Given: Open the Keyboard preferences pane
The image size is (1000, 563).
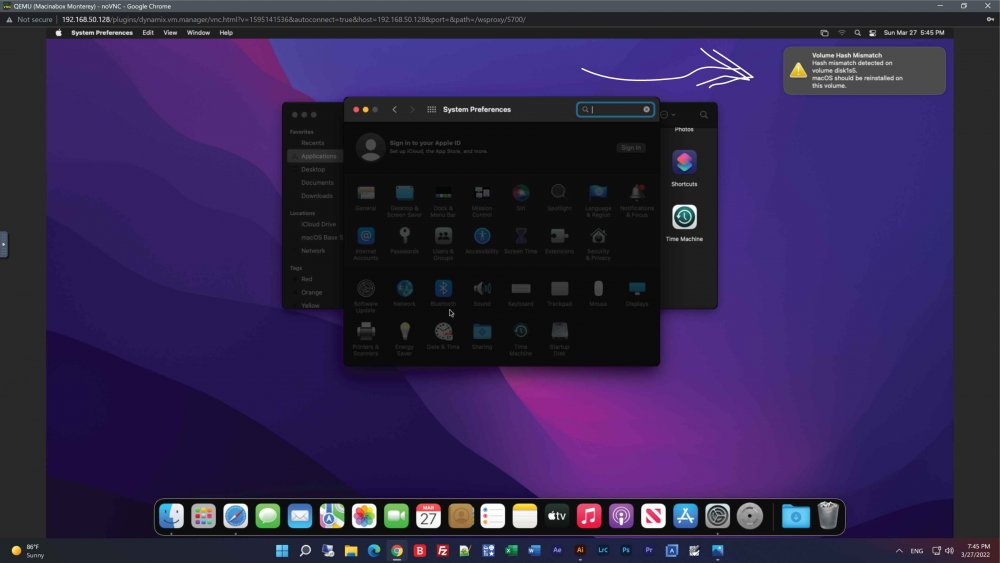Looking at the screenshot, I should (x=520, y=293).
